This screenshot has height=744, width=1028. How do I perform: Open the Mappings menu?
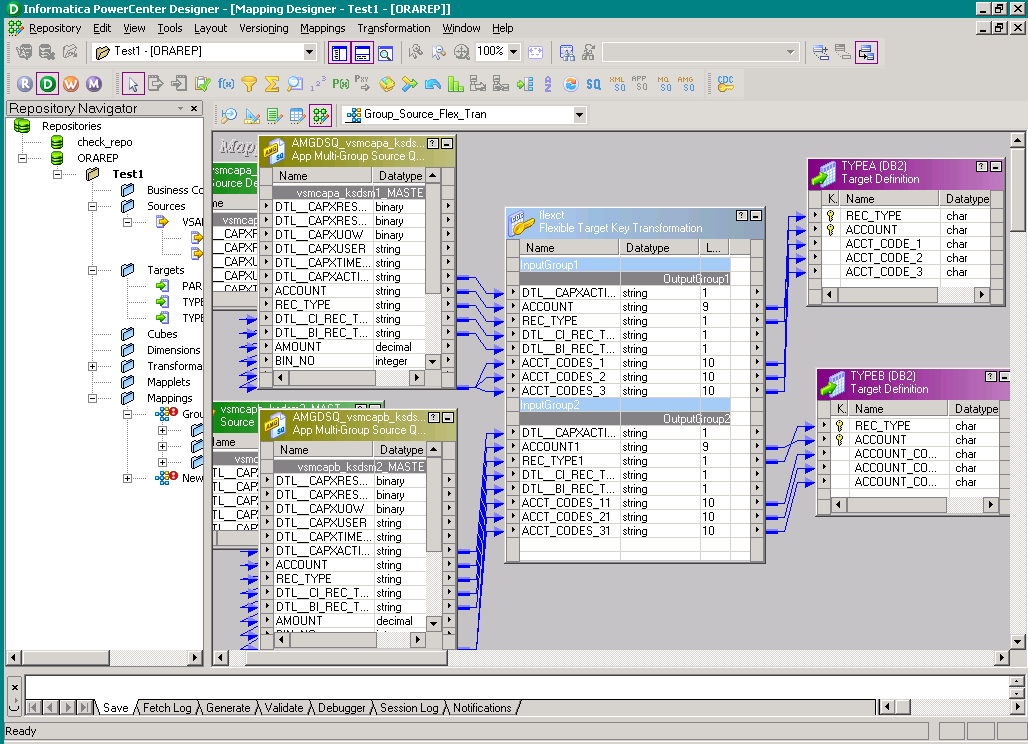tap(322, 28)
